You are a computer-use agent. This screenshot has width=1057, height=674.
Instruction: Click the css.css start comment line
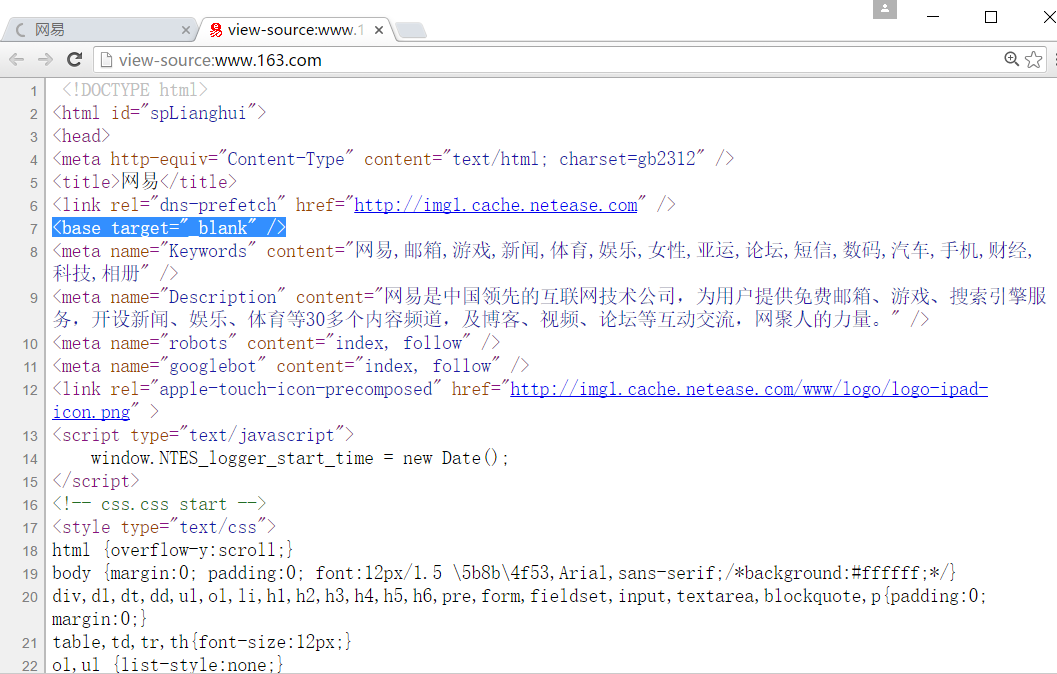[x=159, y=504]
